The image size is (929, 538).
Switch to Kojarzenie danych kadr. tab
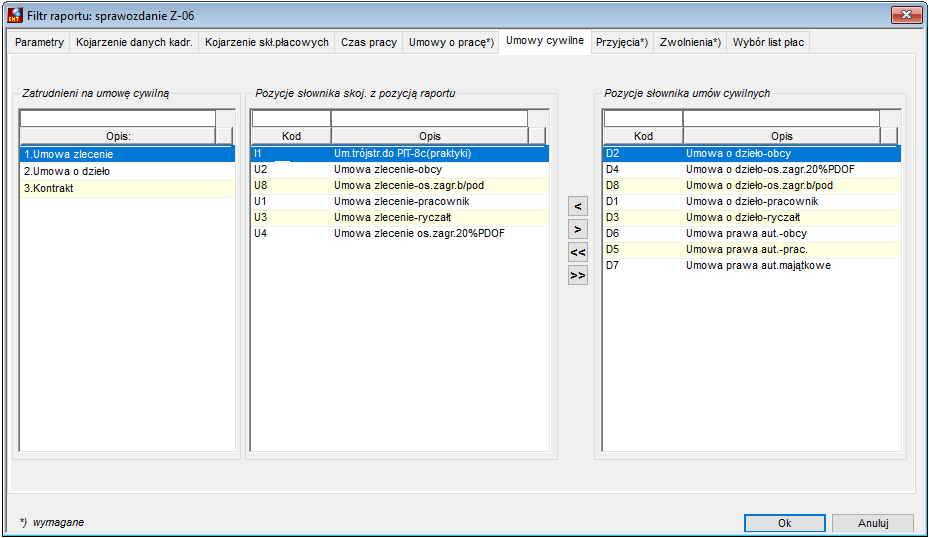(134, 43)
